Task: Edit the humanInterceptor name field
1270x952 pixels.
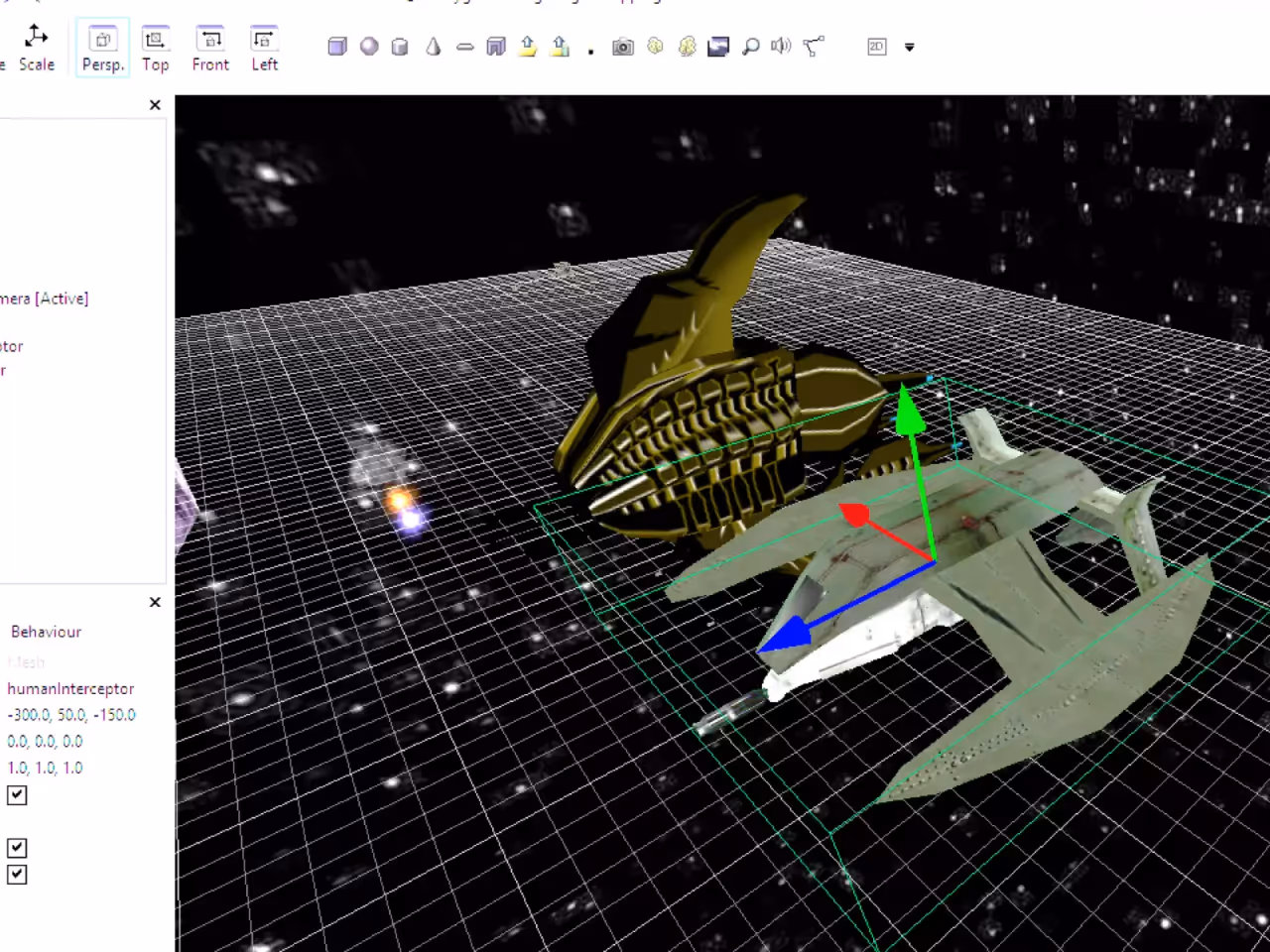Action: pyautogui.click(x=70, y=688)
